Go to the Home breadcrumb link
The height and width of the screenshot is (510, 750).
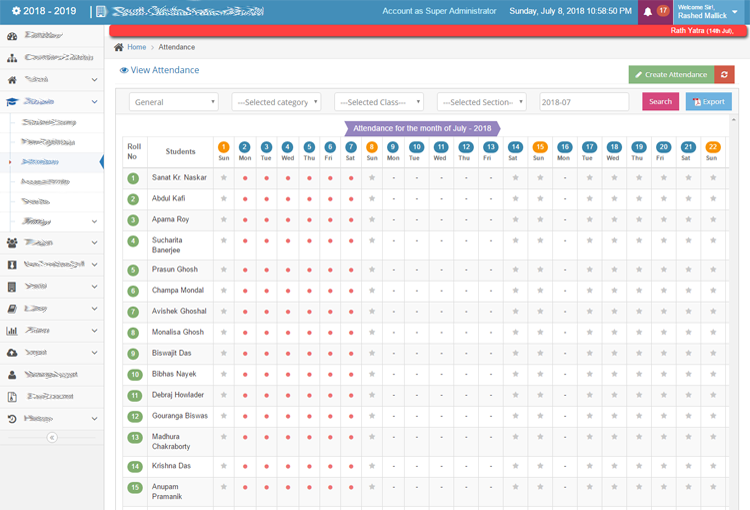pyautogui.click(x=136, y=47)
